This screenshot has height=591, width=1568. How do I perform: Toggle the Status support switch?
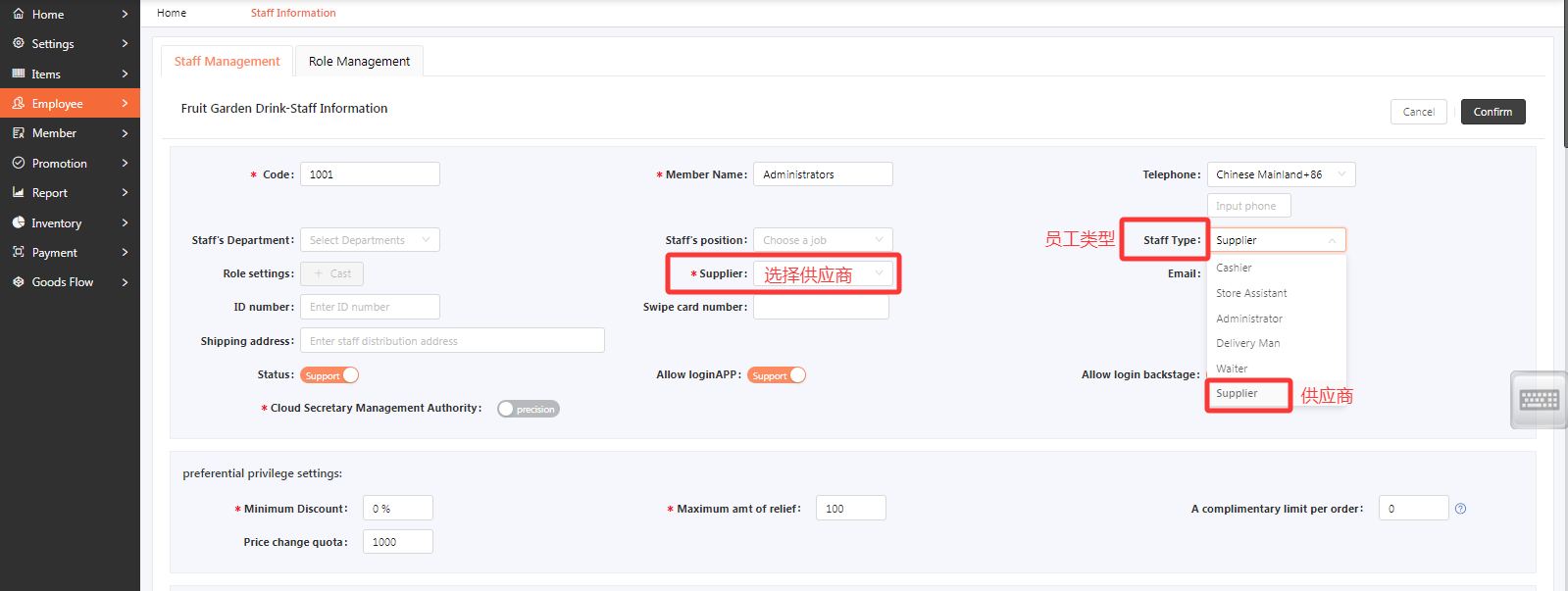[x=329, y=375]
